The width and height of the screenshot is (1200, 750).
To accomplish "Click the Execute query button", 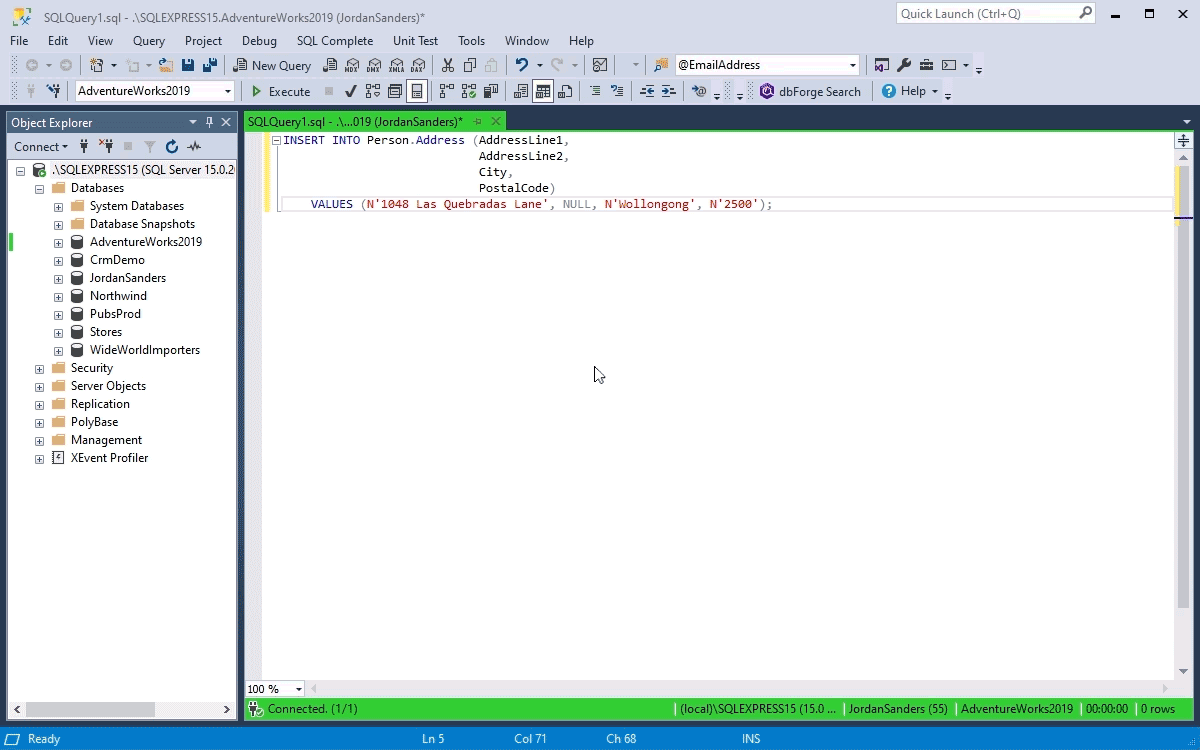I will (280, 91).
